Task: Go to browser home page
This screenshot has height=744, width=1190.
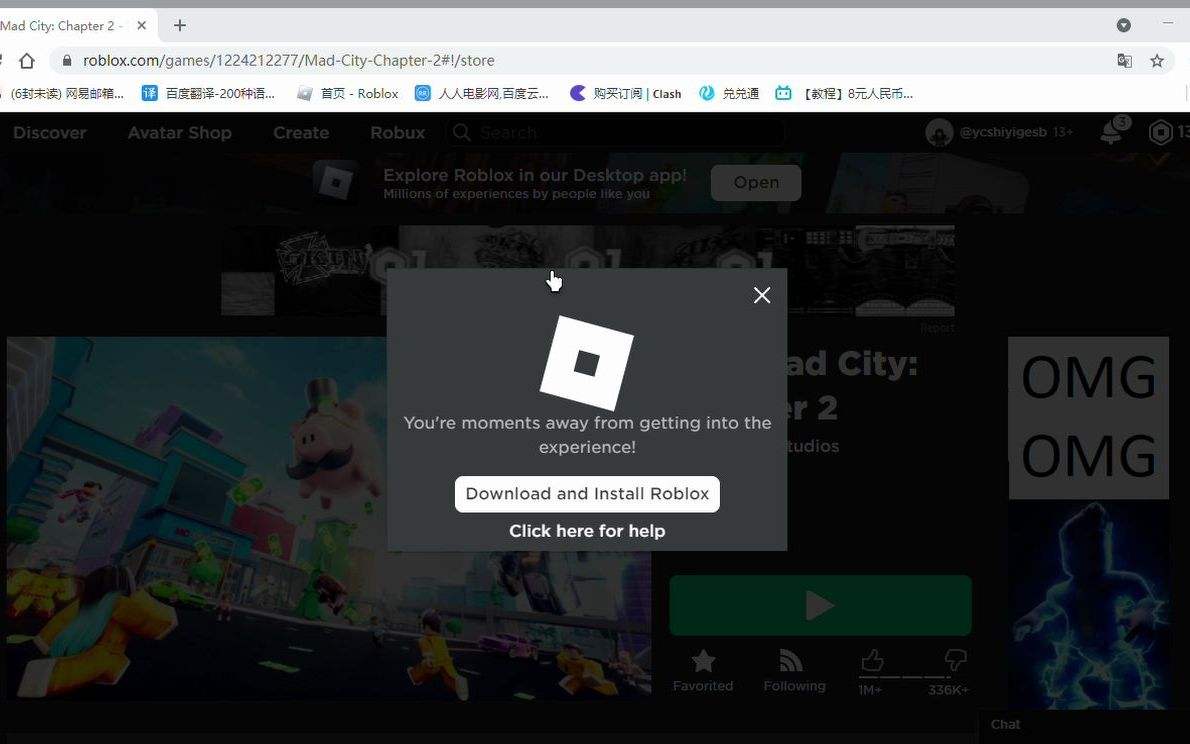Action: pyautogui.click(x=27, y=61)
